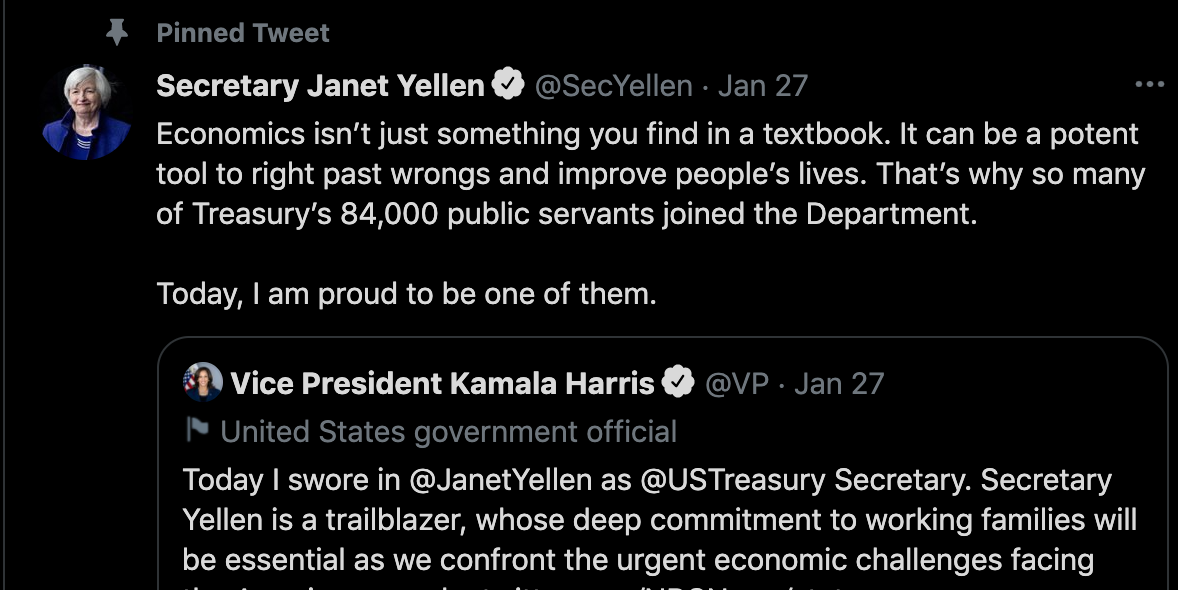
Task: Click the verified badge beside Kamala Harris
Action: (678, 382)
